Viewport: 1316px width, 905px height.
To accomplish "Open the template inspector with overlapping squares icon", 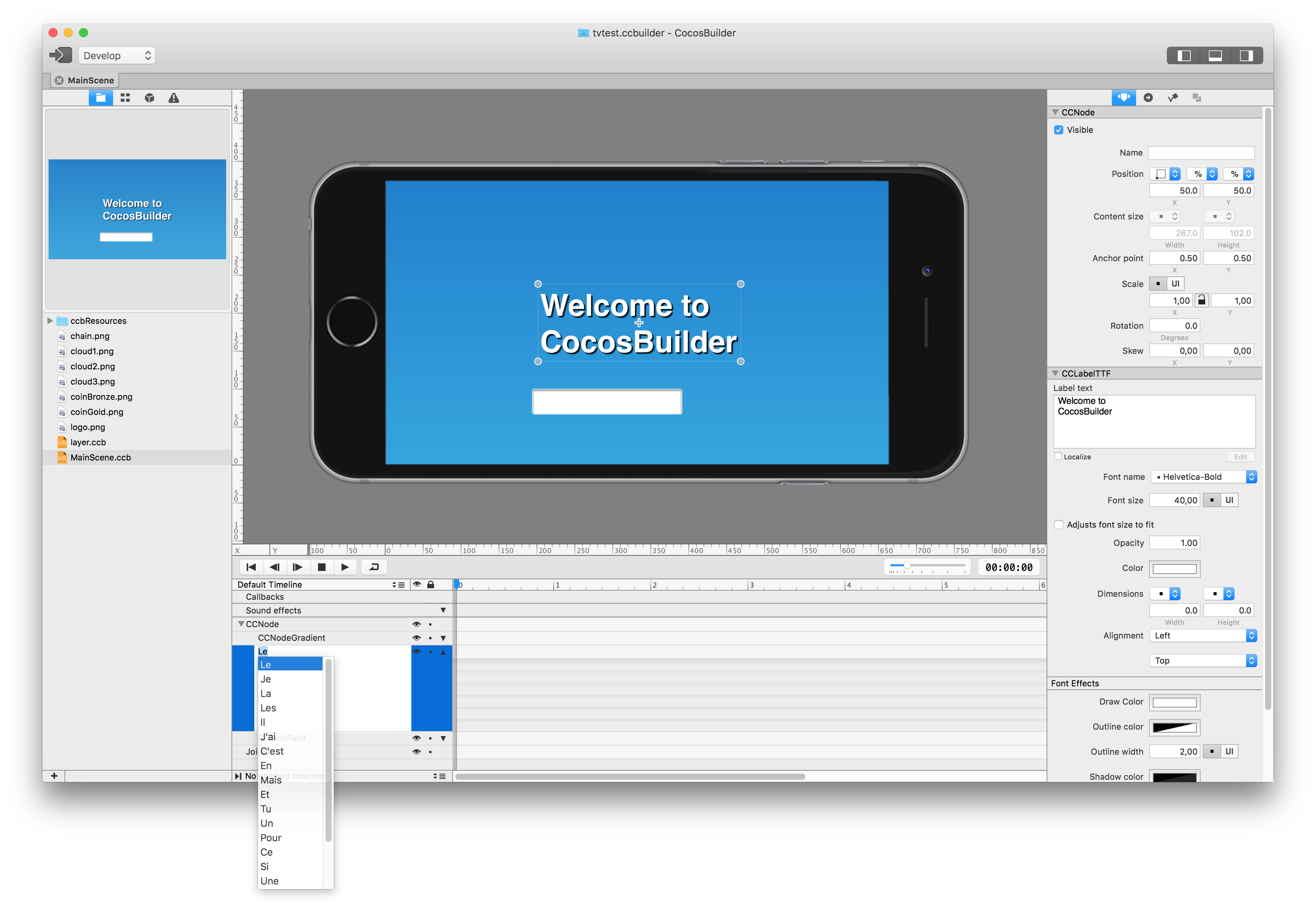I will click(x=1197, y=98).
